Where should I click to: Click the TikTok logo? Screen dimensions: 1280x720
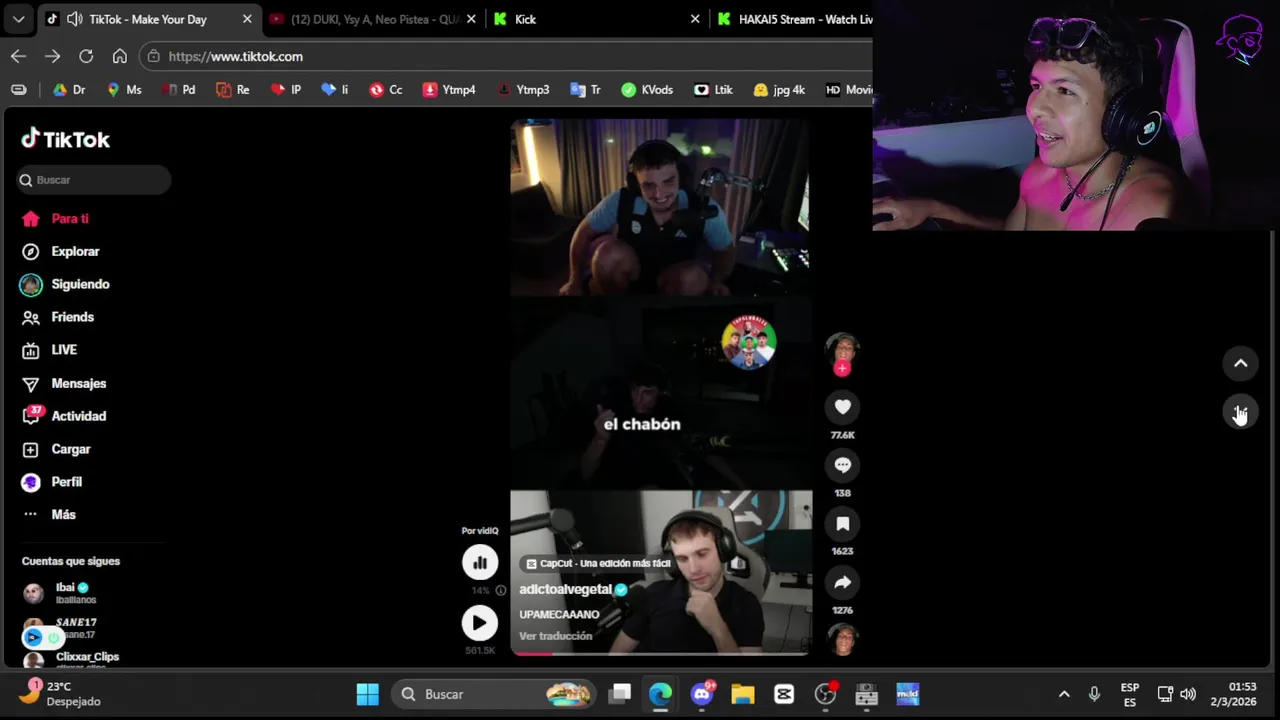(66, 139)
